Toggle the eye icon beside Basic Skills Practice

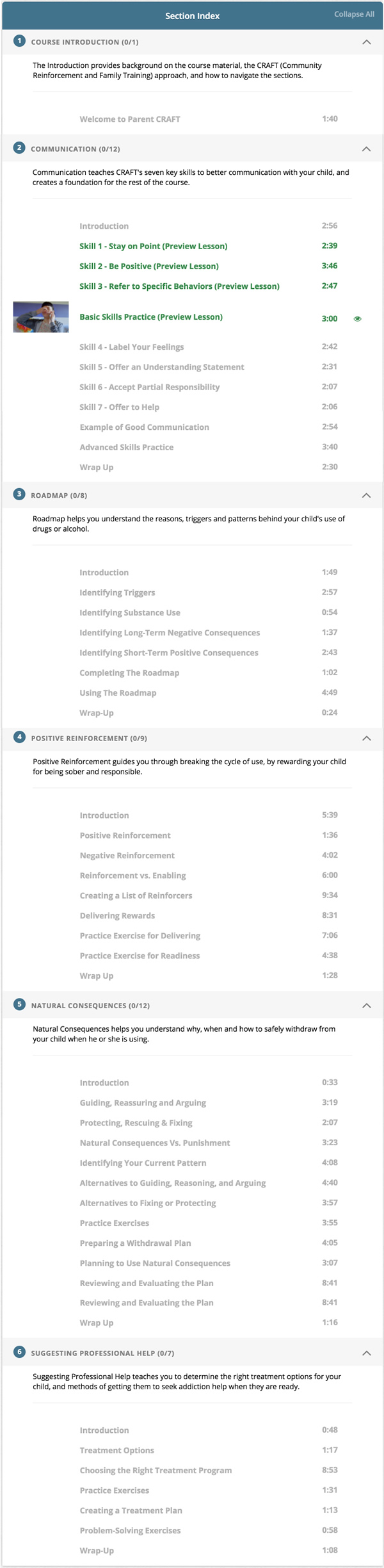[358, 318]
